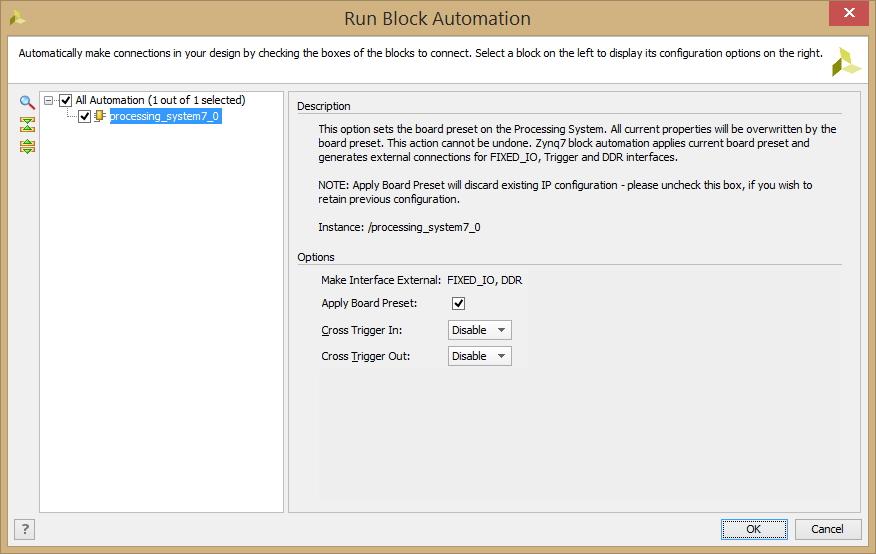Click the Cancel button
The width and height of the screenshot is (876, 554).
(827, 529)
